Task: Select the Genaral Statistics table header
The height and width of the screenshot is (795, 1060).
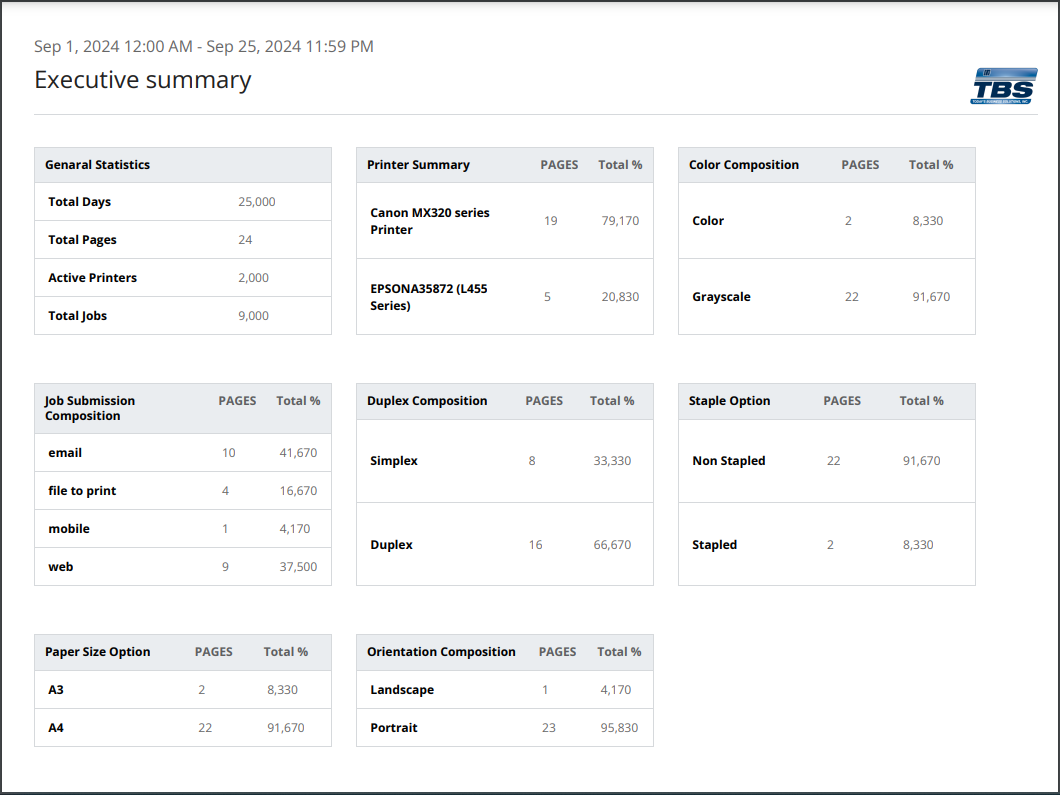Action: click(98, 165)
